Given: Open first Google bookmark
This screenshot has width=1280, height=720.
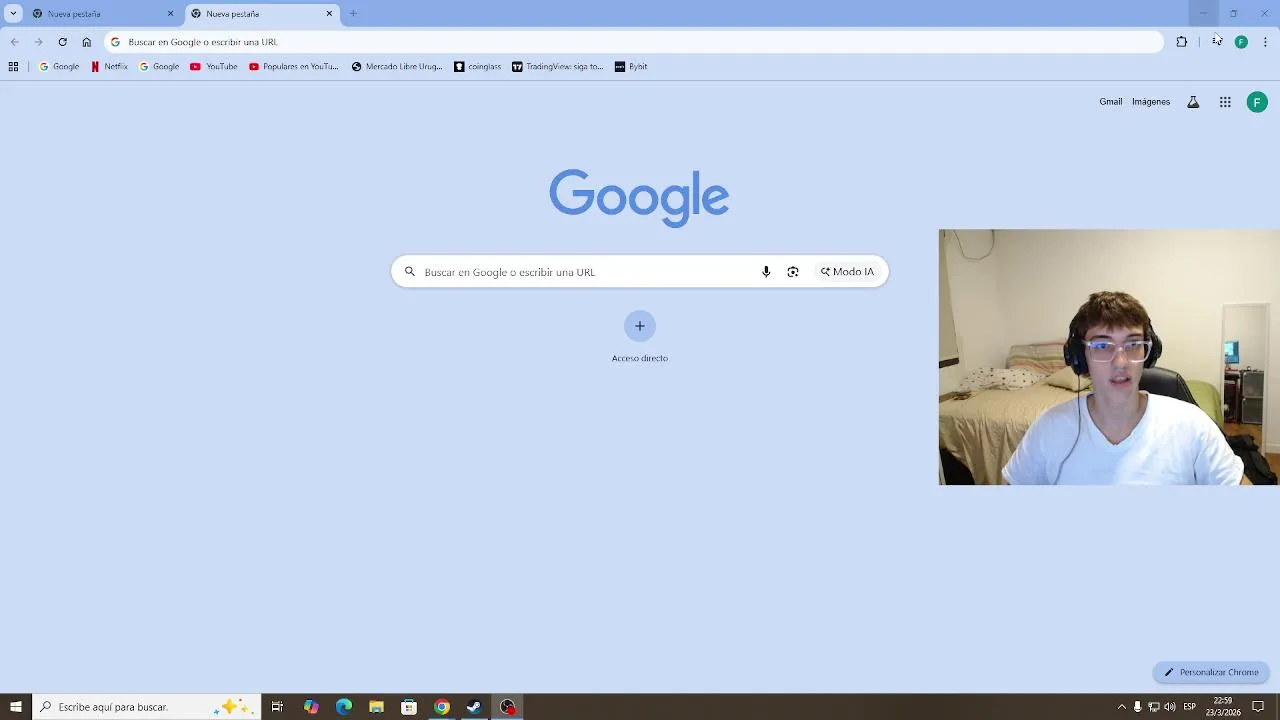Looking at the screenshot, I should (x=59, y=67).
